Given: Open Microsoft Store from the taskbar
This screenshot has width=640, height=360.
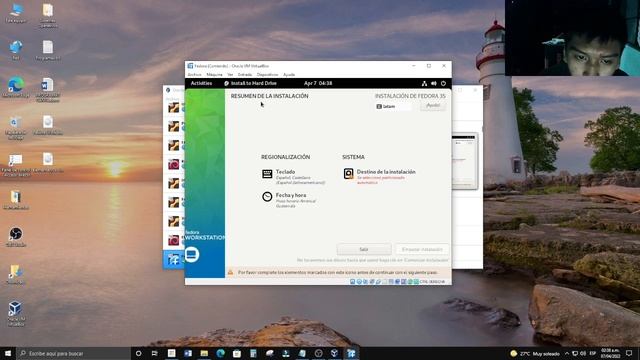Looking at the screenshot, I should (237, 353).
